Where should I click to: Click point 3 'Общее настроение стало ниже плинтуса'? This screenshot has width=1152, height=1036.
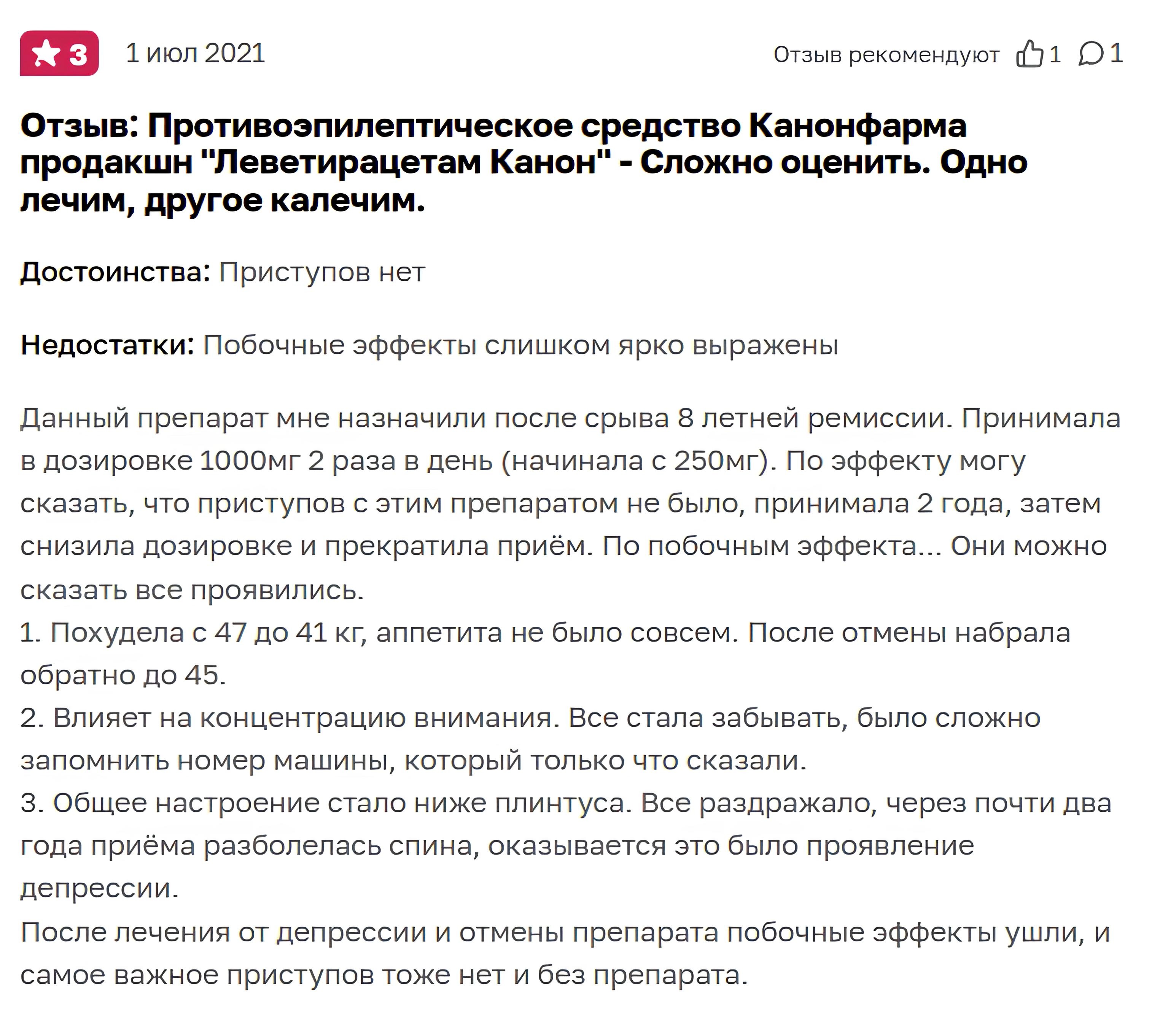click(566, 845)
